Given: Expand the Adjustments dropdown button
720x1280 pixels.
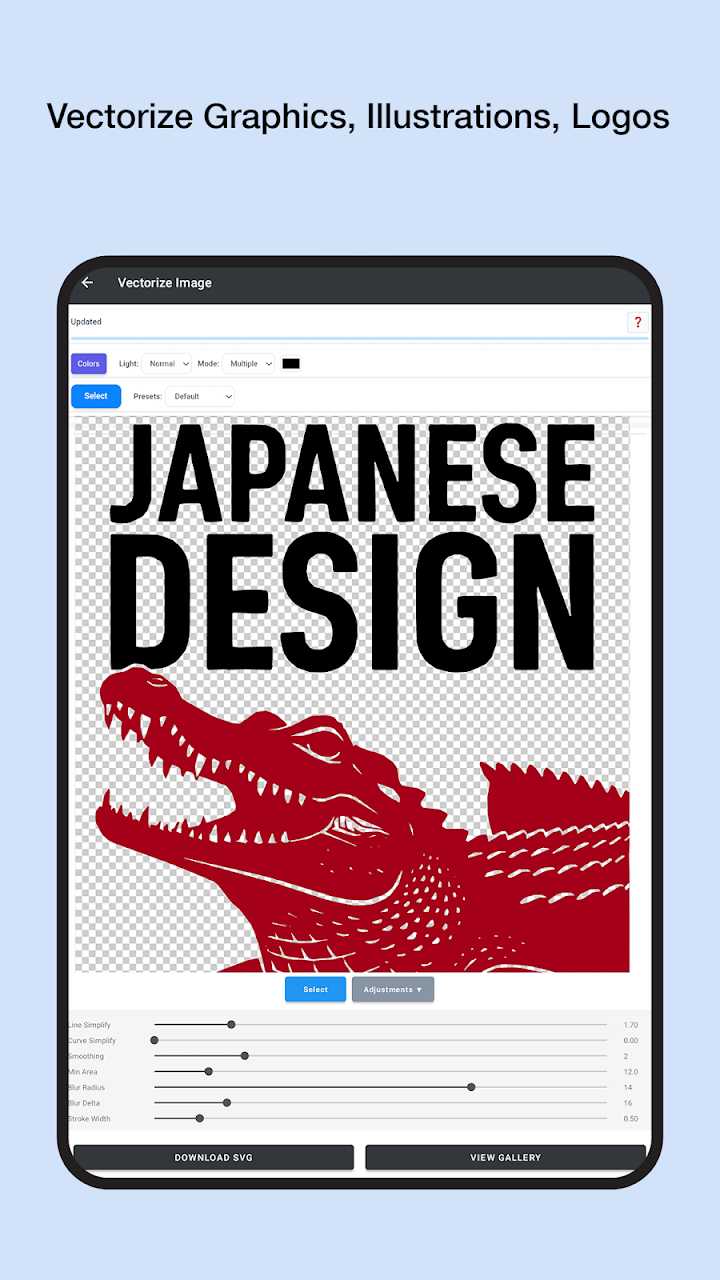Looking at the screenshot, I should click(393, 989).
